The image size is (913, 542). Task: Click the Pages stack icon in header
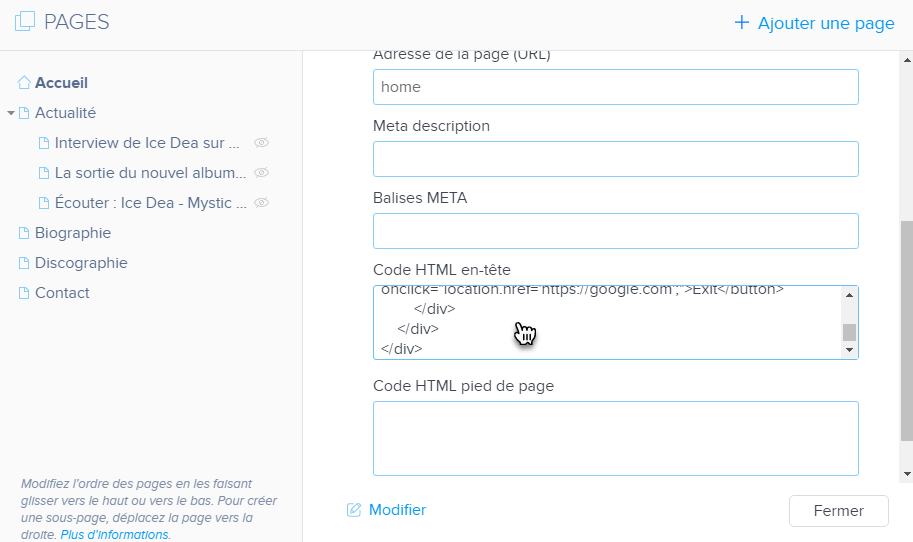25,22
